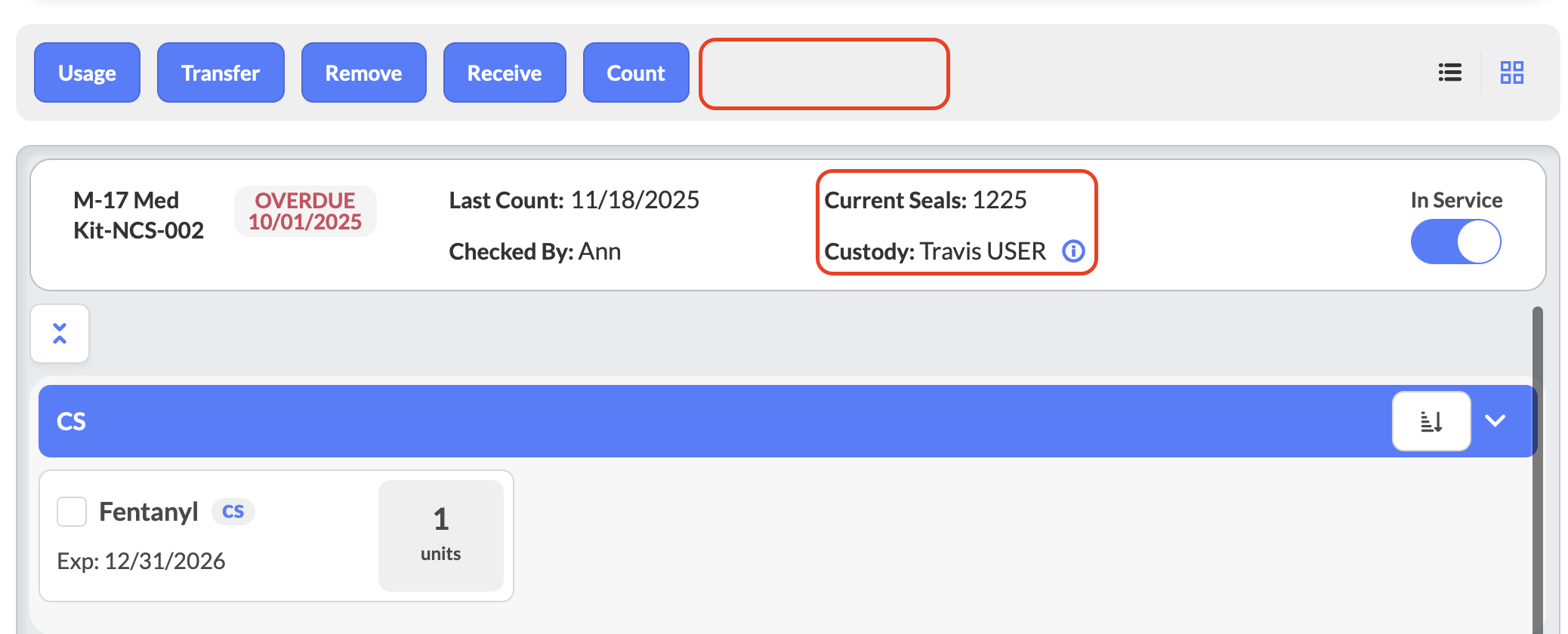
Task: Check the Fentanyl checkbox
Action: pos(72,512)
